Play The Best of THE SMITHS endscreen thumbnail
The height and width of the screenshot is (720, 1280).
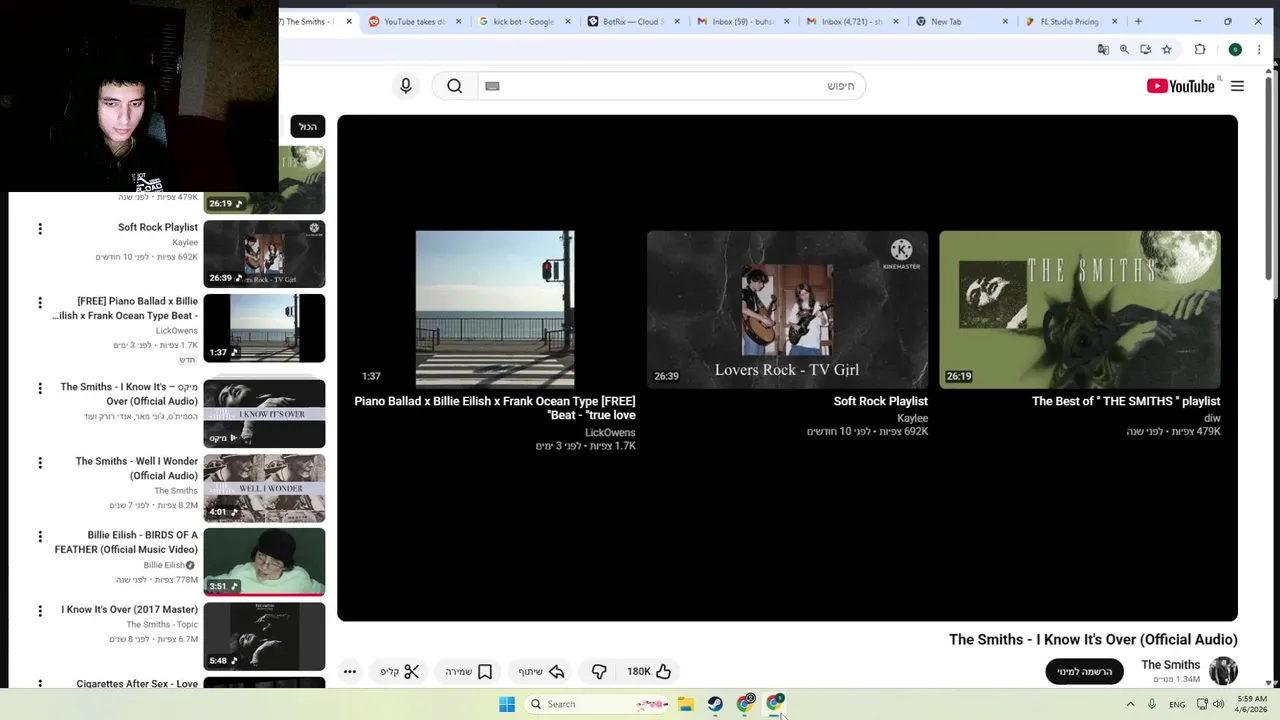1080,309
